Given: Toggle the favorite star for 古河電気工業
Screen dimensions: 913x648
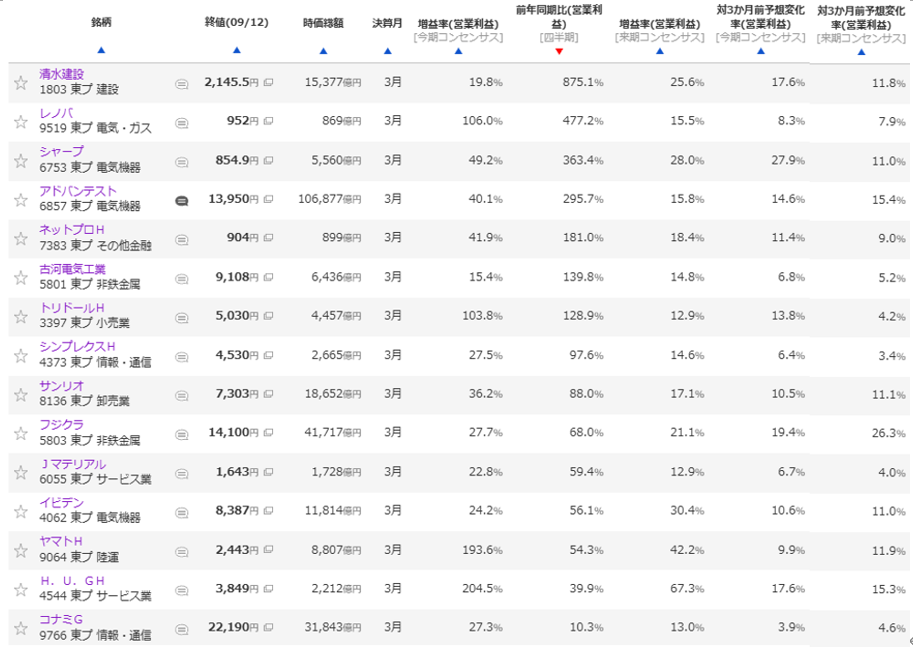Looking at the screenshot, I should 20,278.
